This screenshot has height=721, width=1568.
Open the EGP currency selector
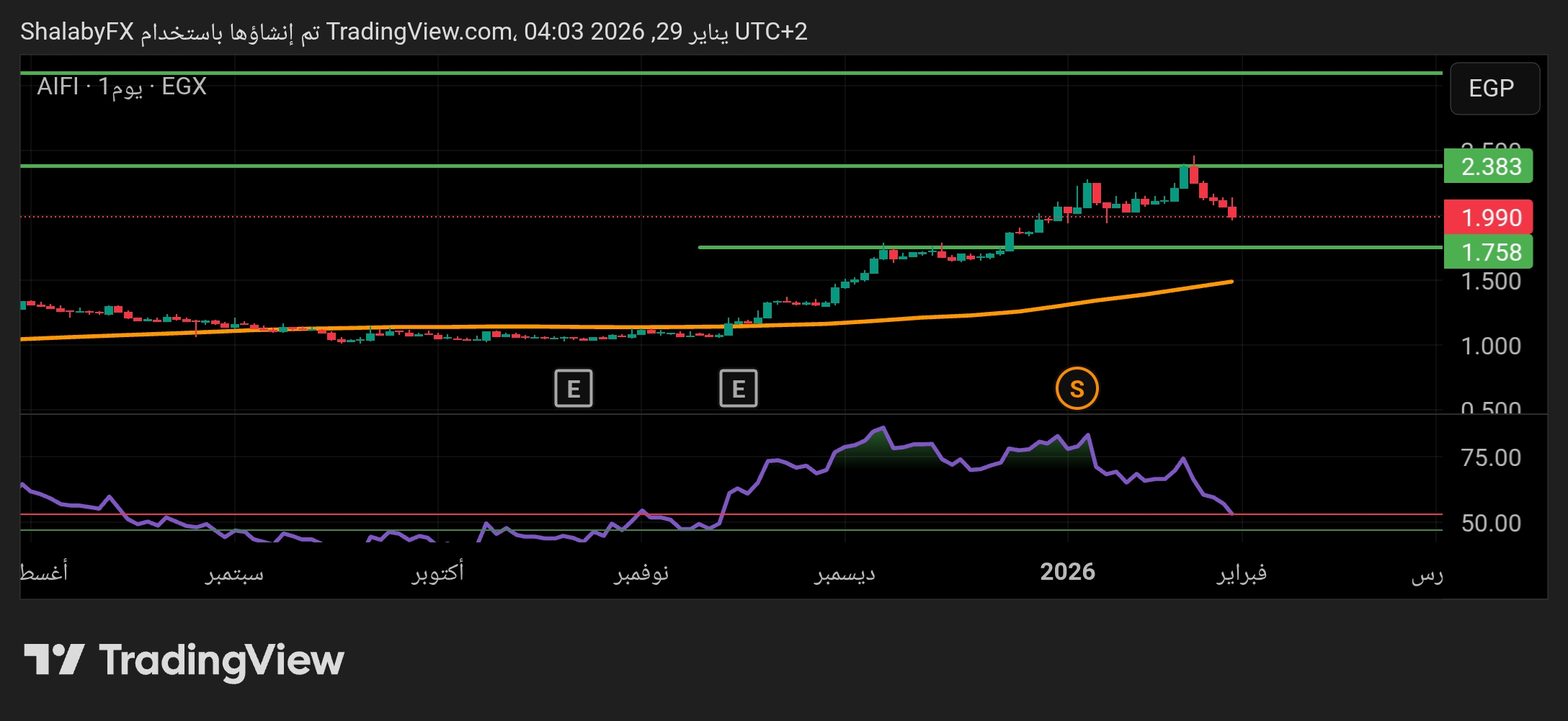1494,89
